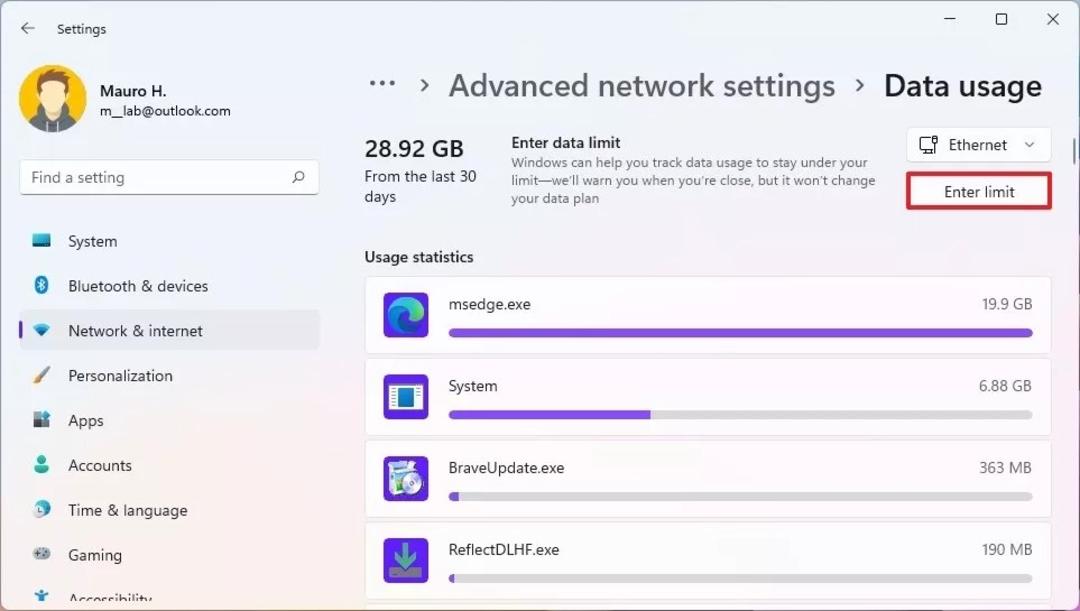Click the BraveUpdate.exe installer icon
This screenshot has height=611, width=1080.
(x=406, y=478)
